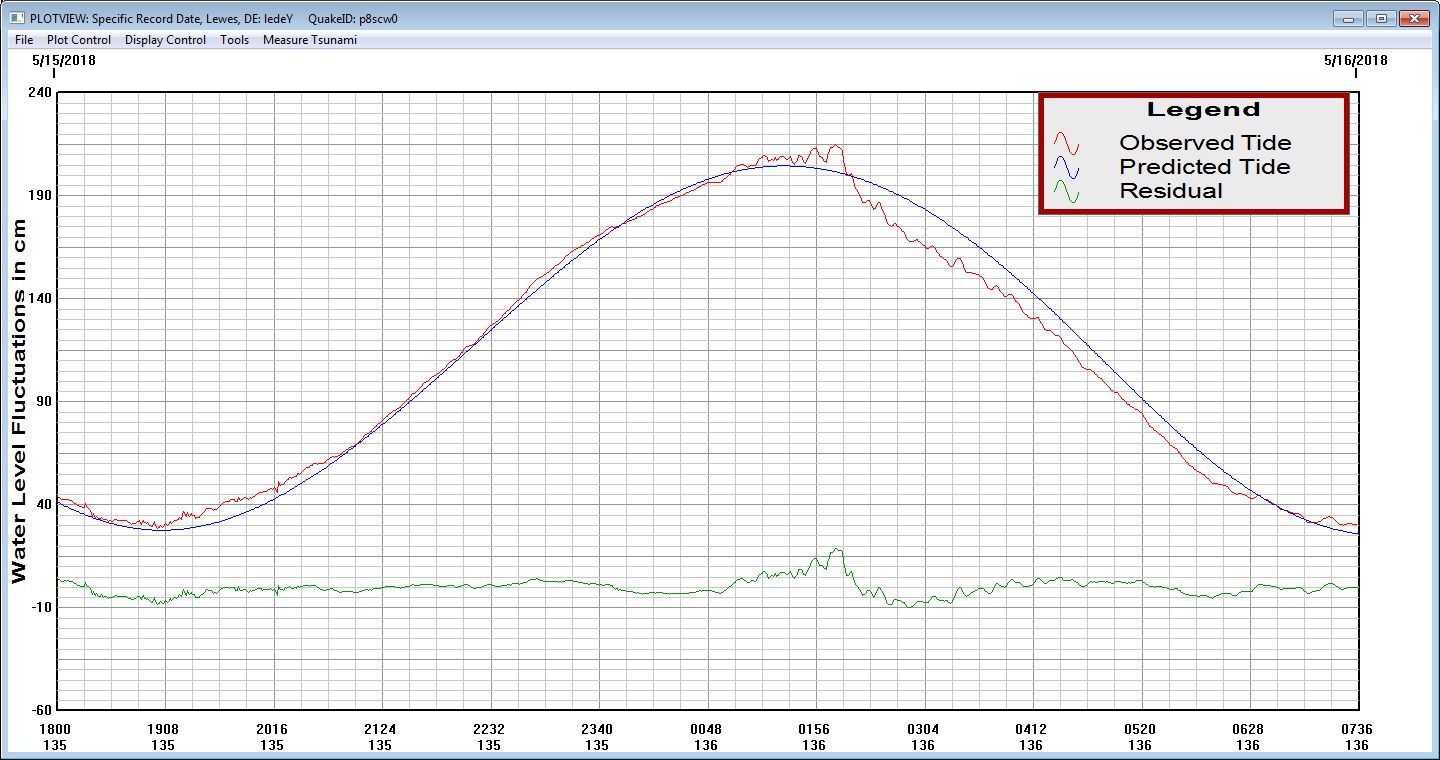The width and height of the screenshot is (1440, 760).
Task: Click the blue Predicted Tide legend line icon
Action: [1067, 167]
